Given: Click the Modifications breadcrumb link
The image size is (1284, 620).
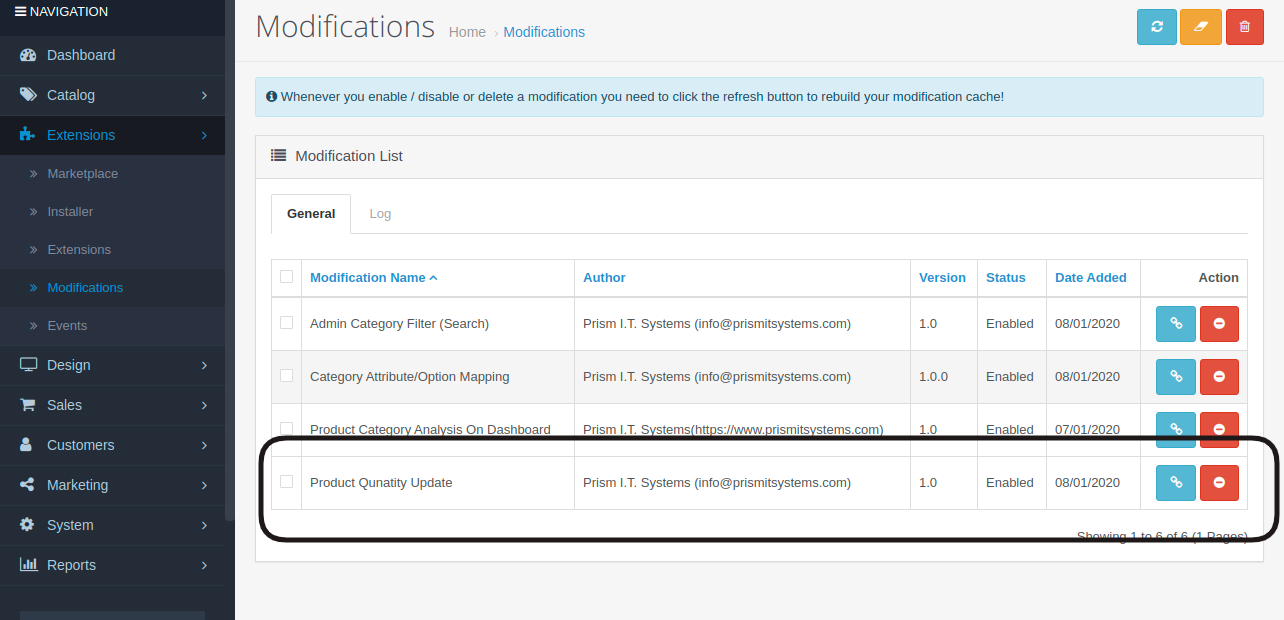Looking at the screenshot, I should click(x=544, y=32).
